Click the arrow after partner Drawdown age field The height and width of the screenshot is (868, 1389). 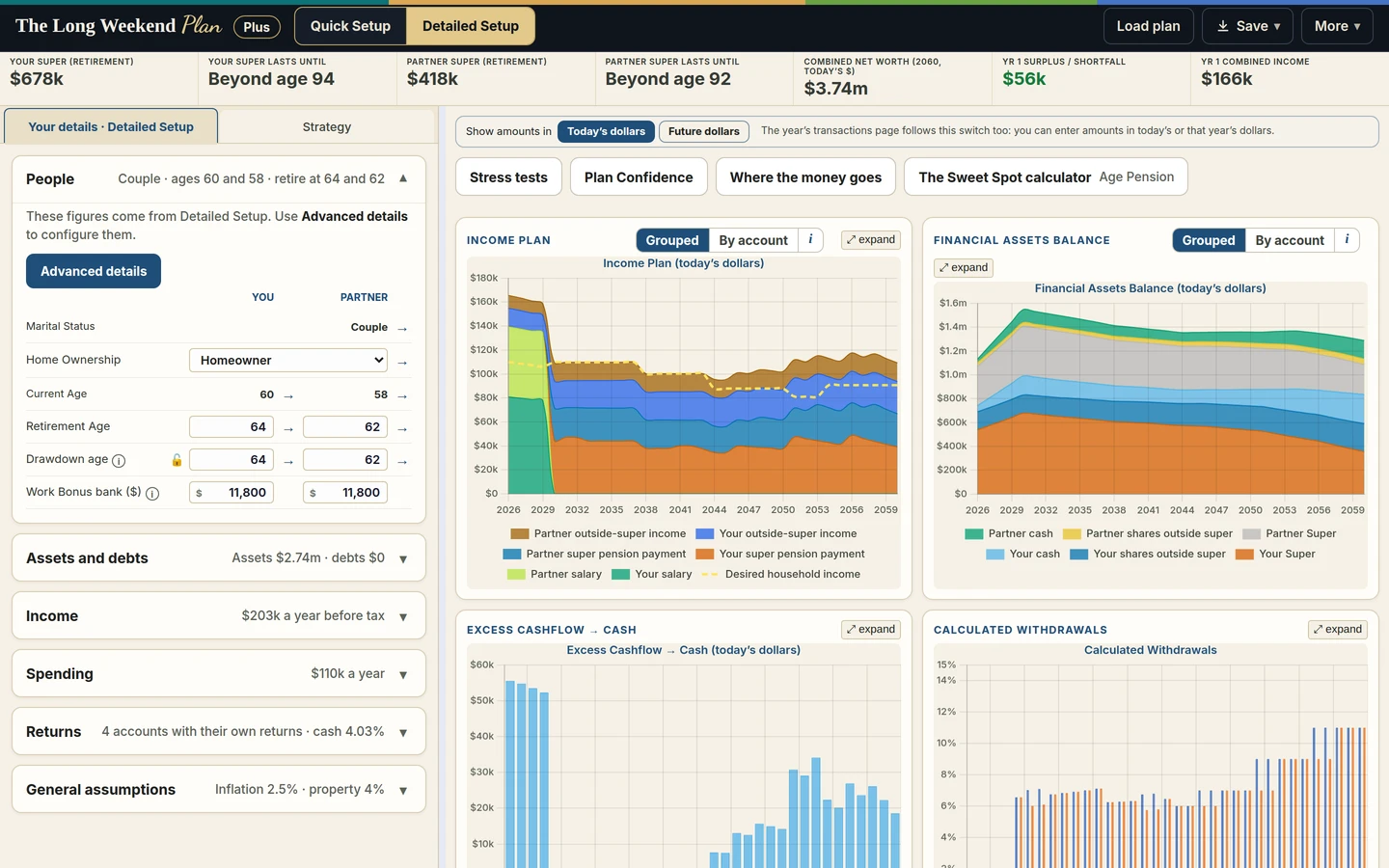pyautogui.click(x=402, y=461)
